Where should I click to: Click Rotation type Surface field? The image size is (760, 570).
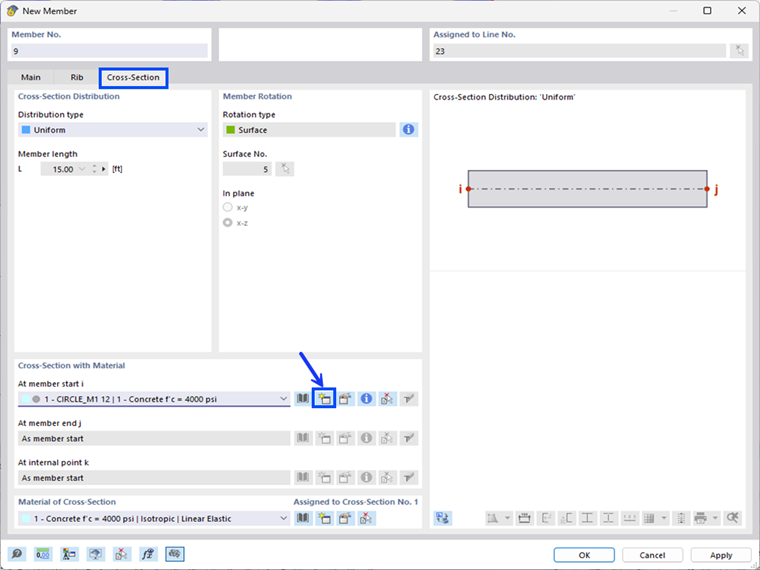(x=309, y=129)
